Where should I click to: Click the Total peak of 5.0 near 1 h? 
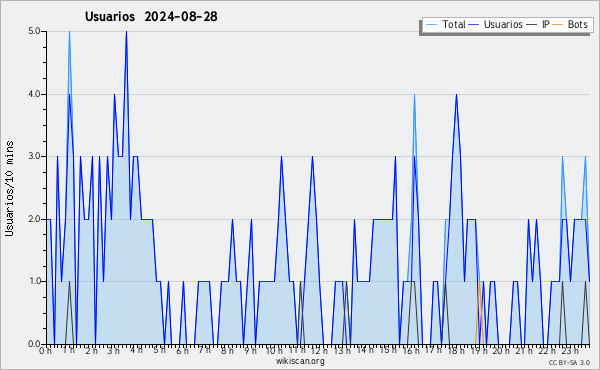(x=69, y=32)
